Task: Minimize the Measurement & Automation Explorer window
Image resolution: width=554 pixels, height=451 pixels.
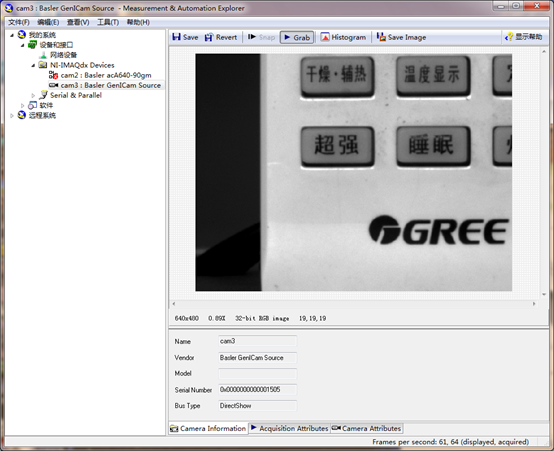Action: point(501,6)
